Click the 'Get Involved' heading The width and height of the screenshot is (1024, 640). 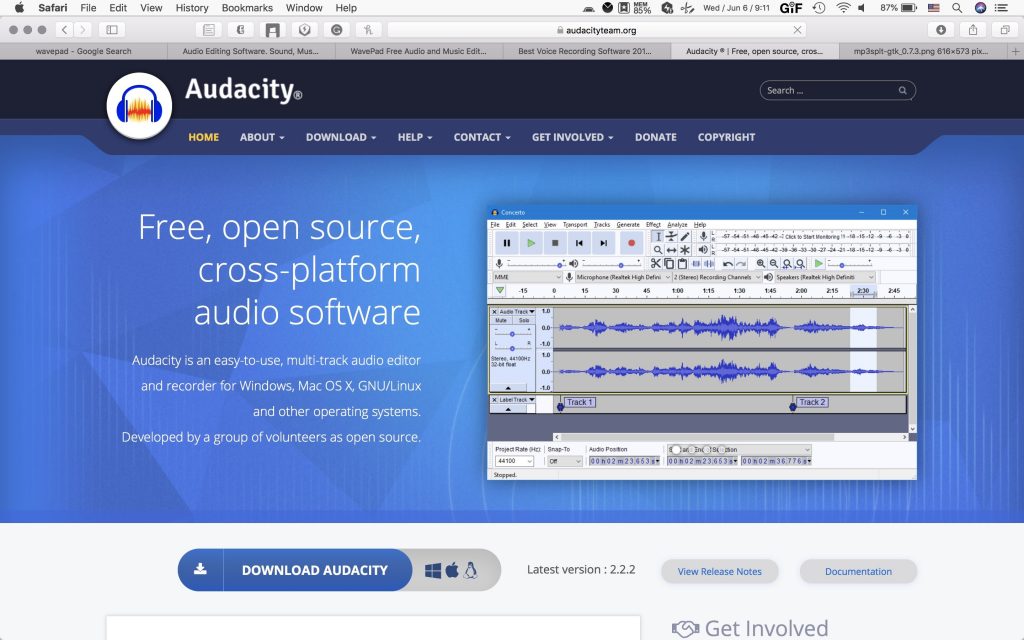[766, 628]
